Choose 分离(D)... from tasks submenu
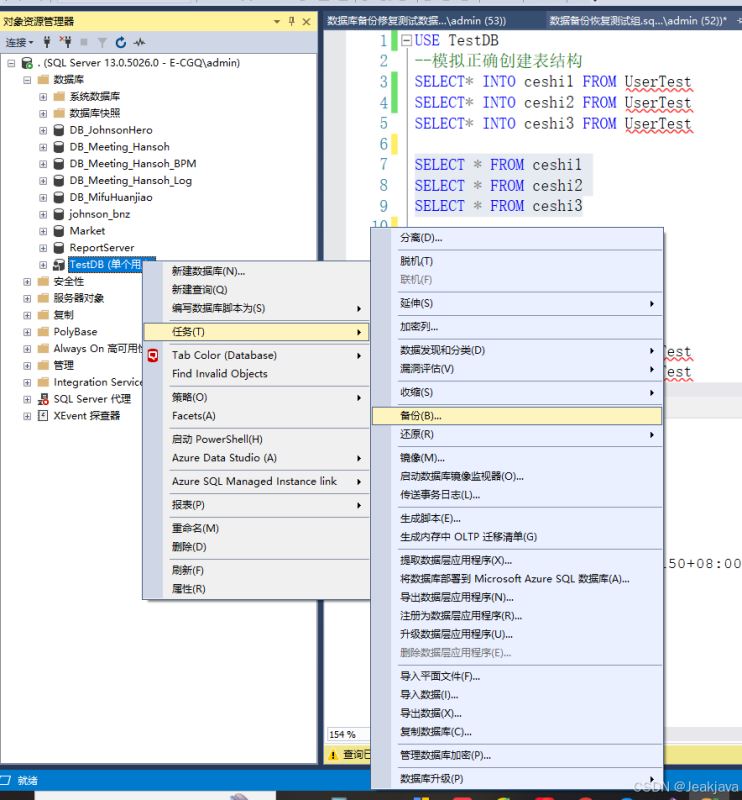The width and height of the screenshot is (742, 800). (x=517, y=238)
